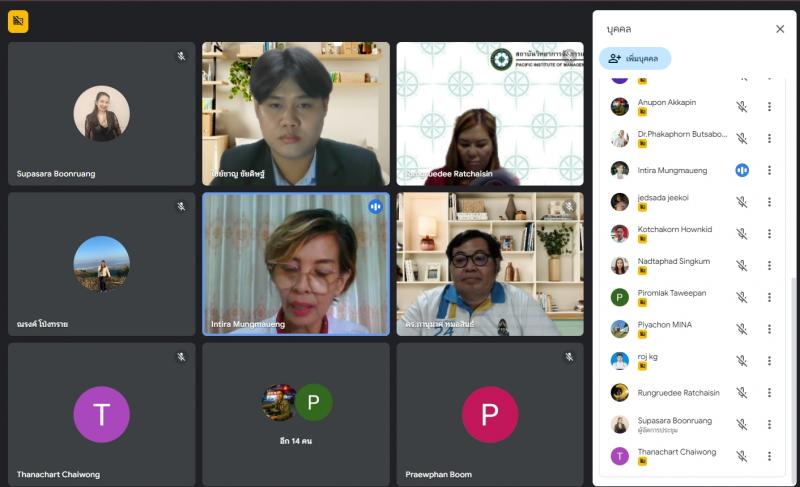The height and width of the screenshot is (487, 800).
Task: Click Intira Mungmaueng's avatar in people list
Action: (619, 170)
